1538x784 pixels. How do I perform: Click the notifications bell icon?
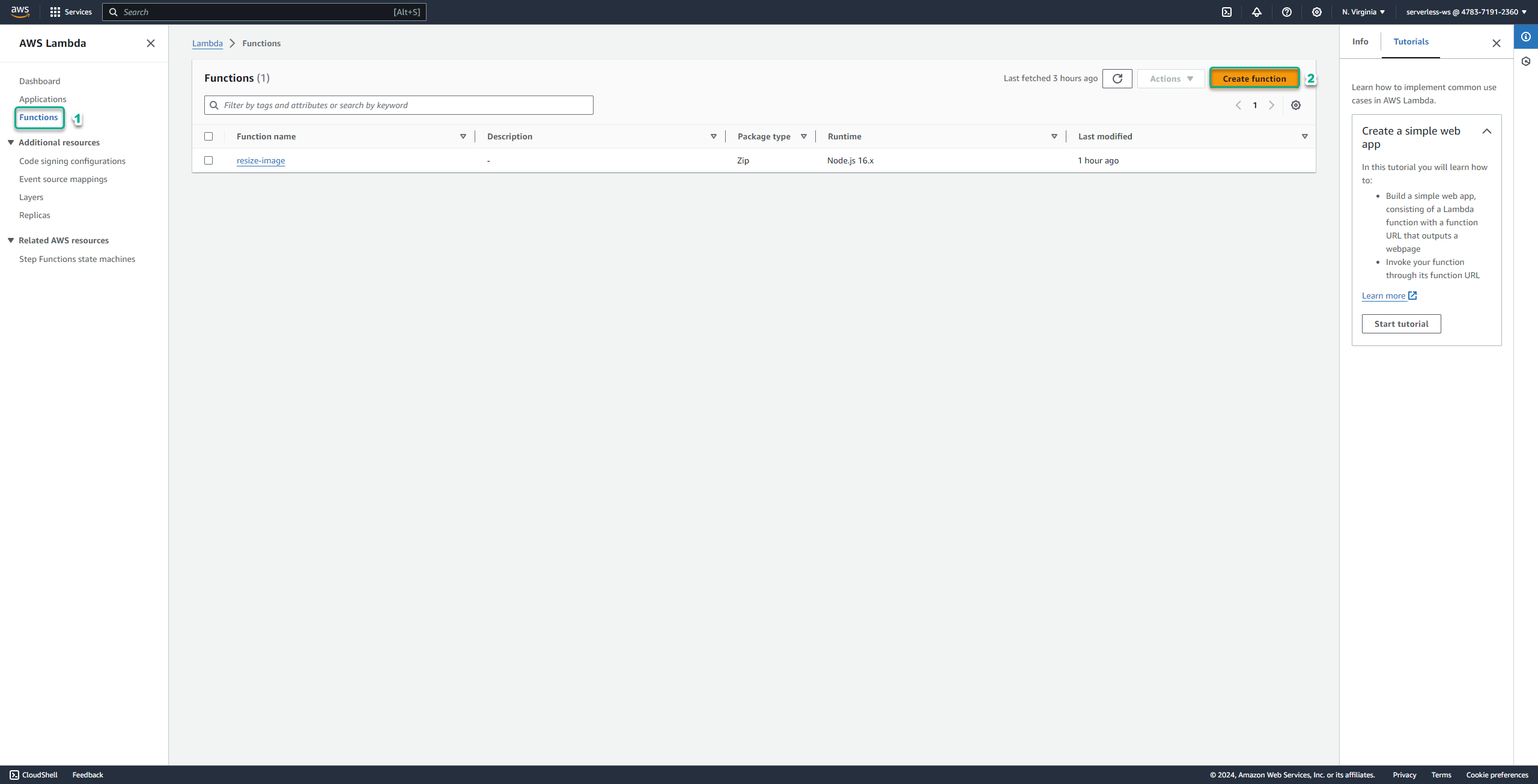(x=1257, y=12)
